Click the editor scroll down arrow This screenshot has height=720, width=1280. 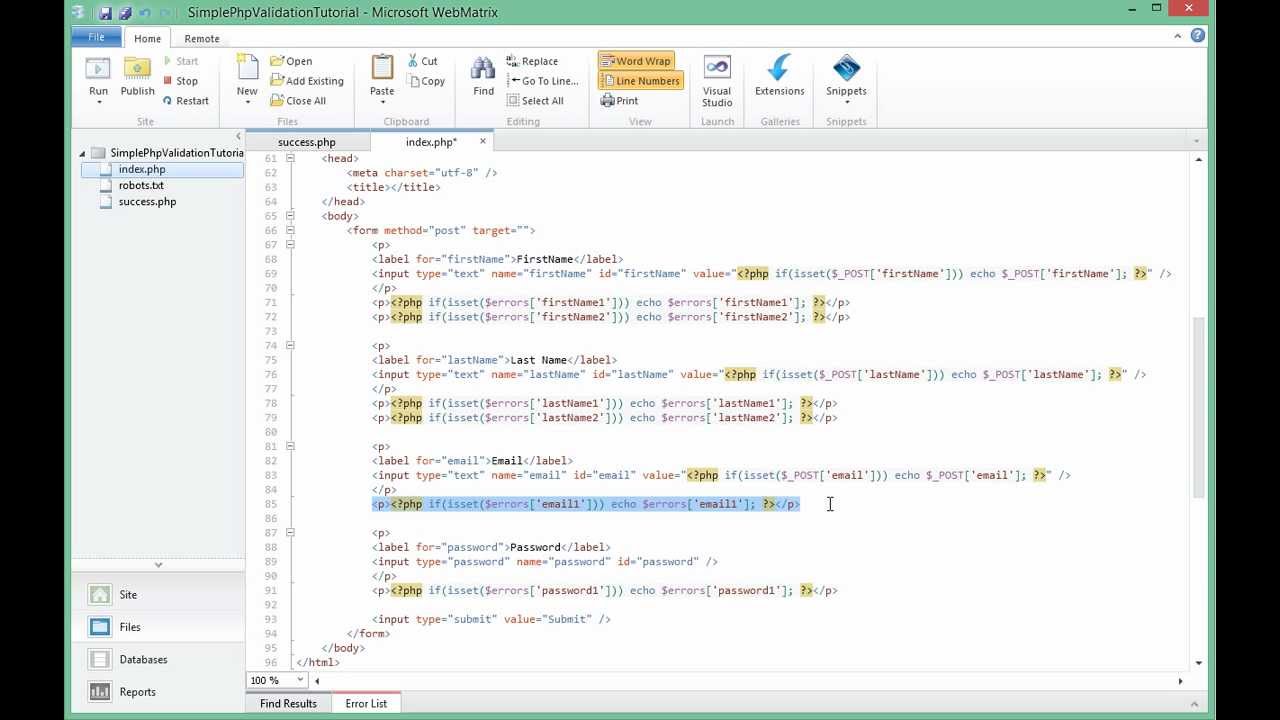[1198, 662]
